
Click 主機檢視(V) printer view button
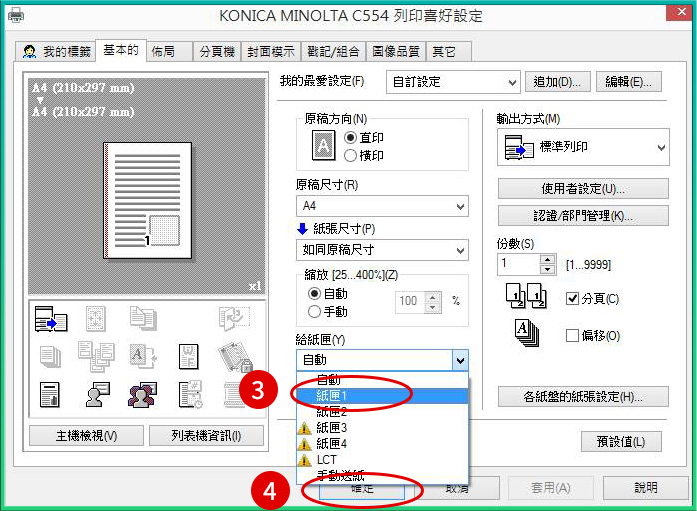(86, 436)
